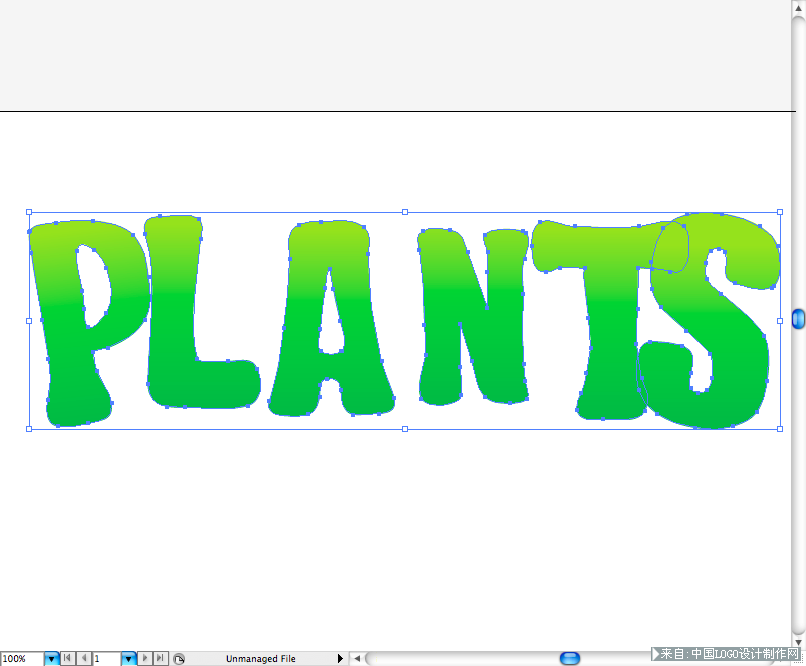The width and height of the screenshot is (806, 666).
Task: Click the artboard number field showing 1
Action: click(107, 658)
